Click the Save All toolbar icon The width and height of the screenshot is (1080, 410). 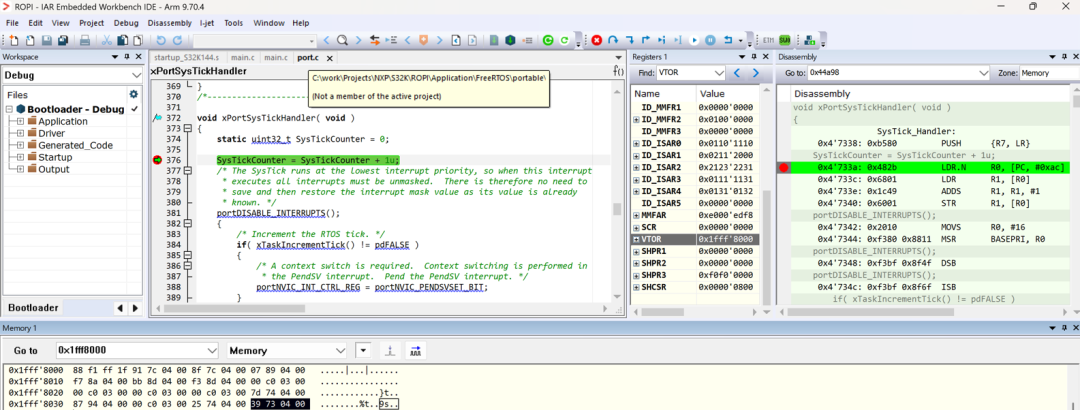(x=62, y=40)
